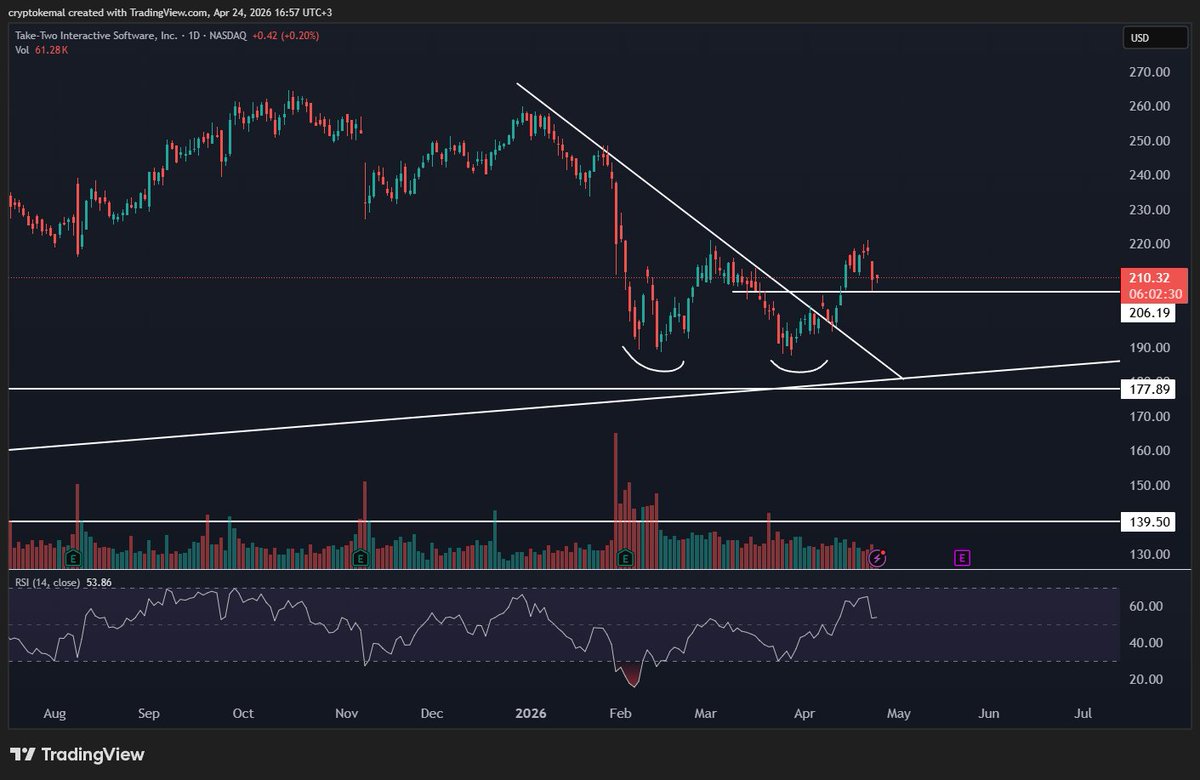
Task: Click the May label on time axis
Action: tap(898, 714)
